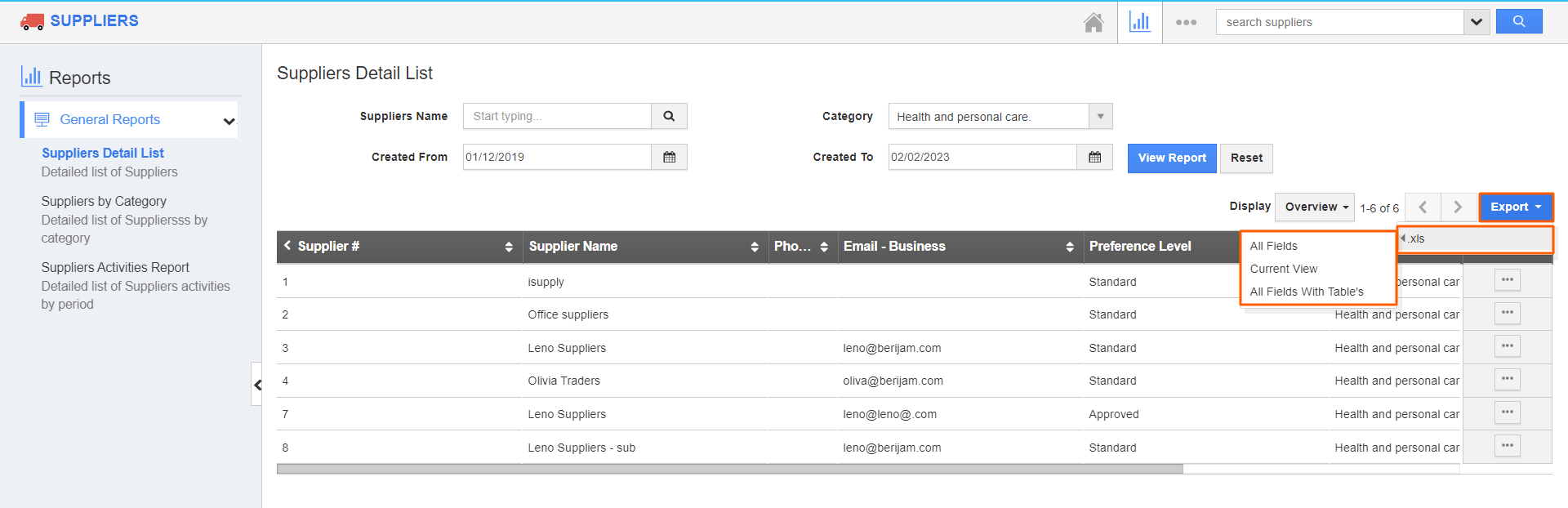The image size is (1568, 508).
Task: Click the Reset button
Action: [1246, 158]
